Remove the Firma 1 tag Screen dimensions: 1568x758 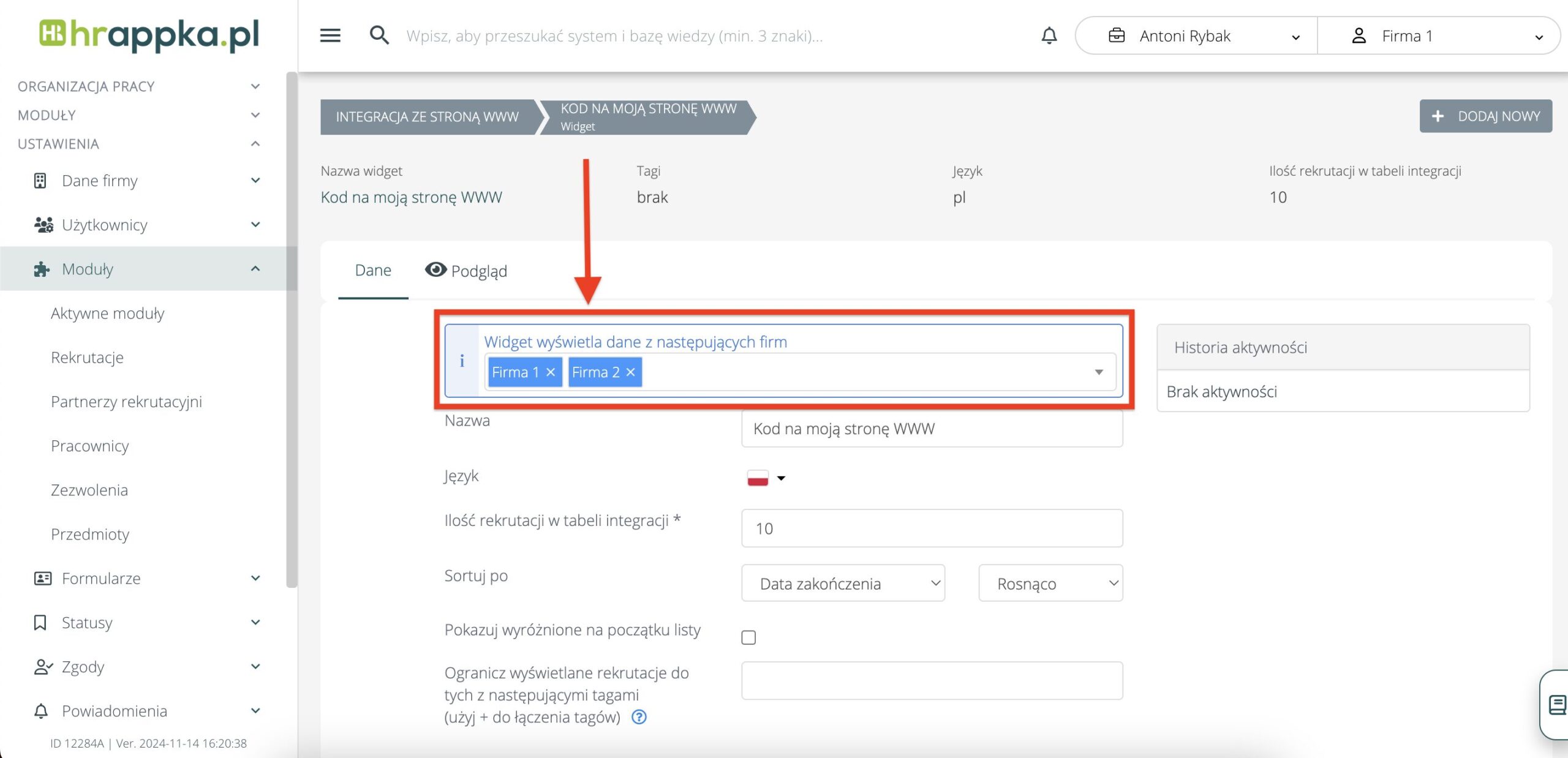click(x=550, y=372)
